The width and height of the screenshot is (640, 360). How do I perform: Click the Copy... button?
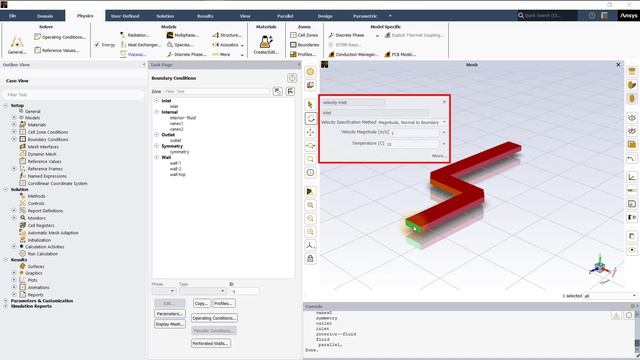coord(202,303)
